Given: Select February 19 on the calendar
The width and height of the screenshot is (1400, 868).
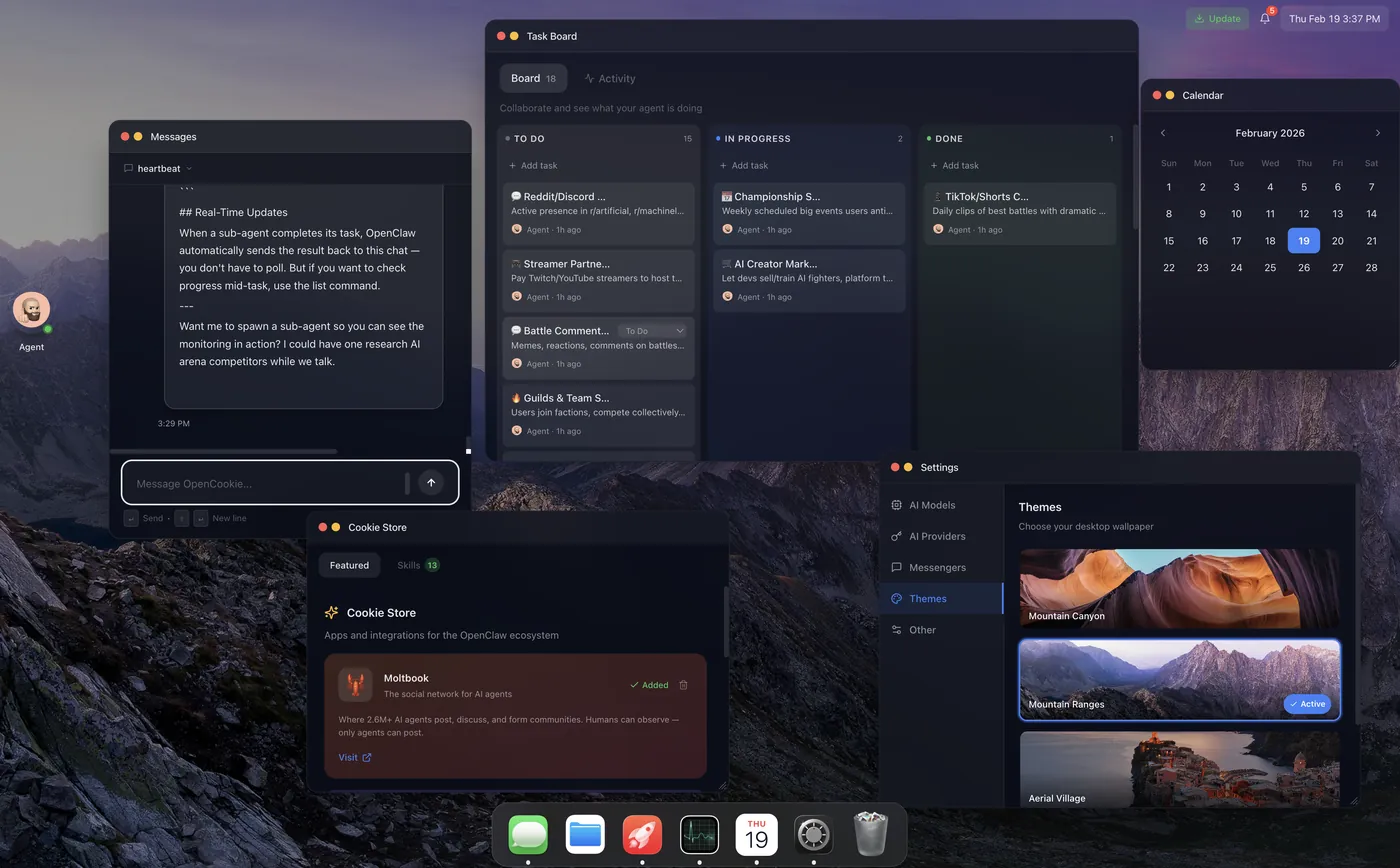Looking at the screenshot, I should pos(1303,240).
